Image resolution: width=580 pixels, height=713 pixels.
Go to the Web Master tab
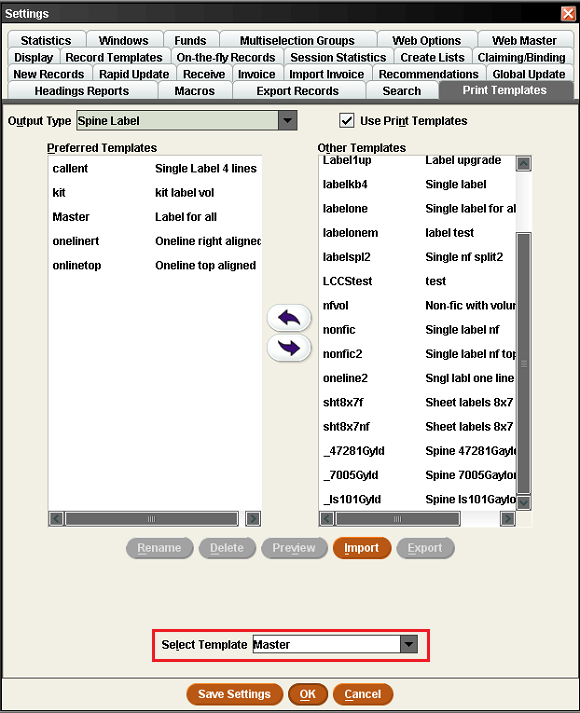524,40
